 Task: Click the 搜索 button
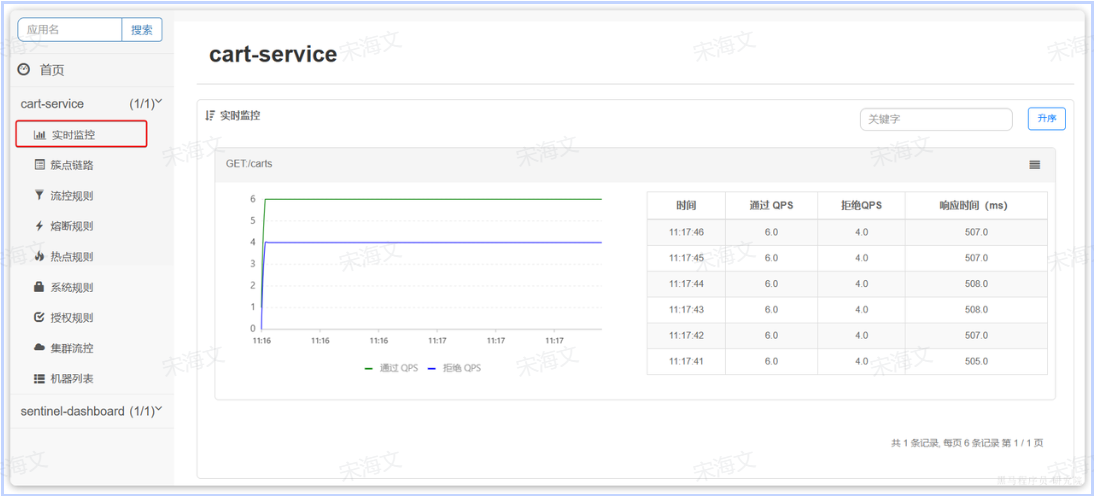point(142,30)
